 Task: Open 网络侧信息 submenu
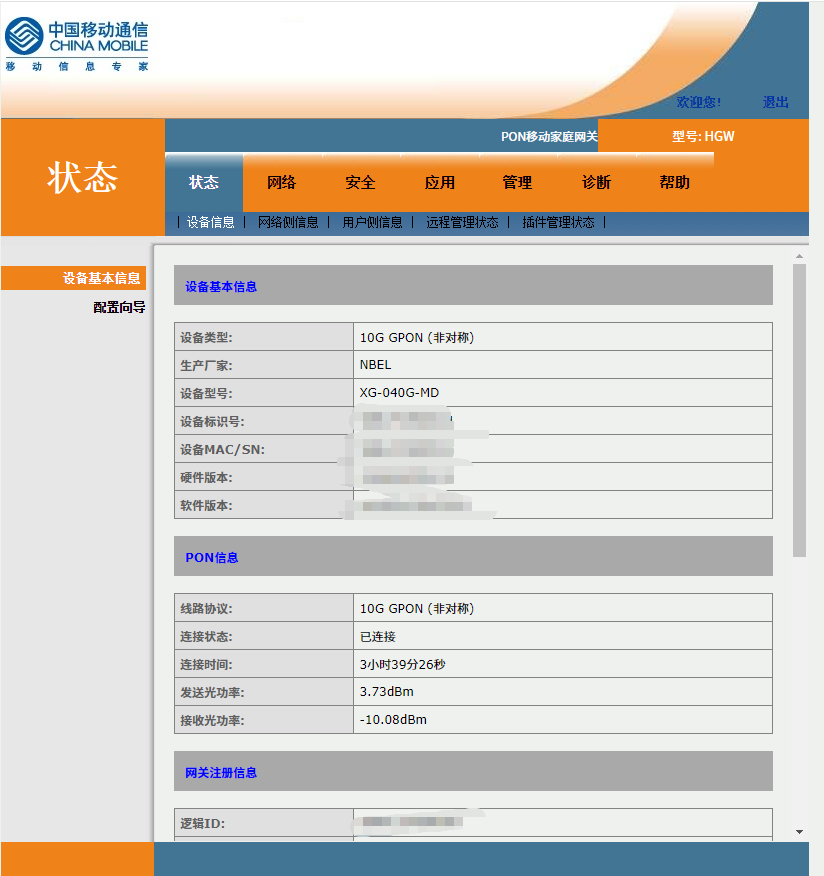pos(288,222)
